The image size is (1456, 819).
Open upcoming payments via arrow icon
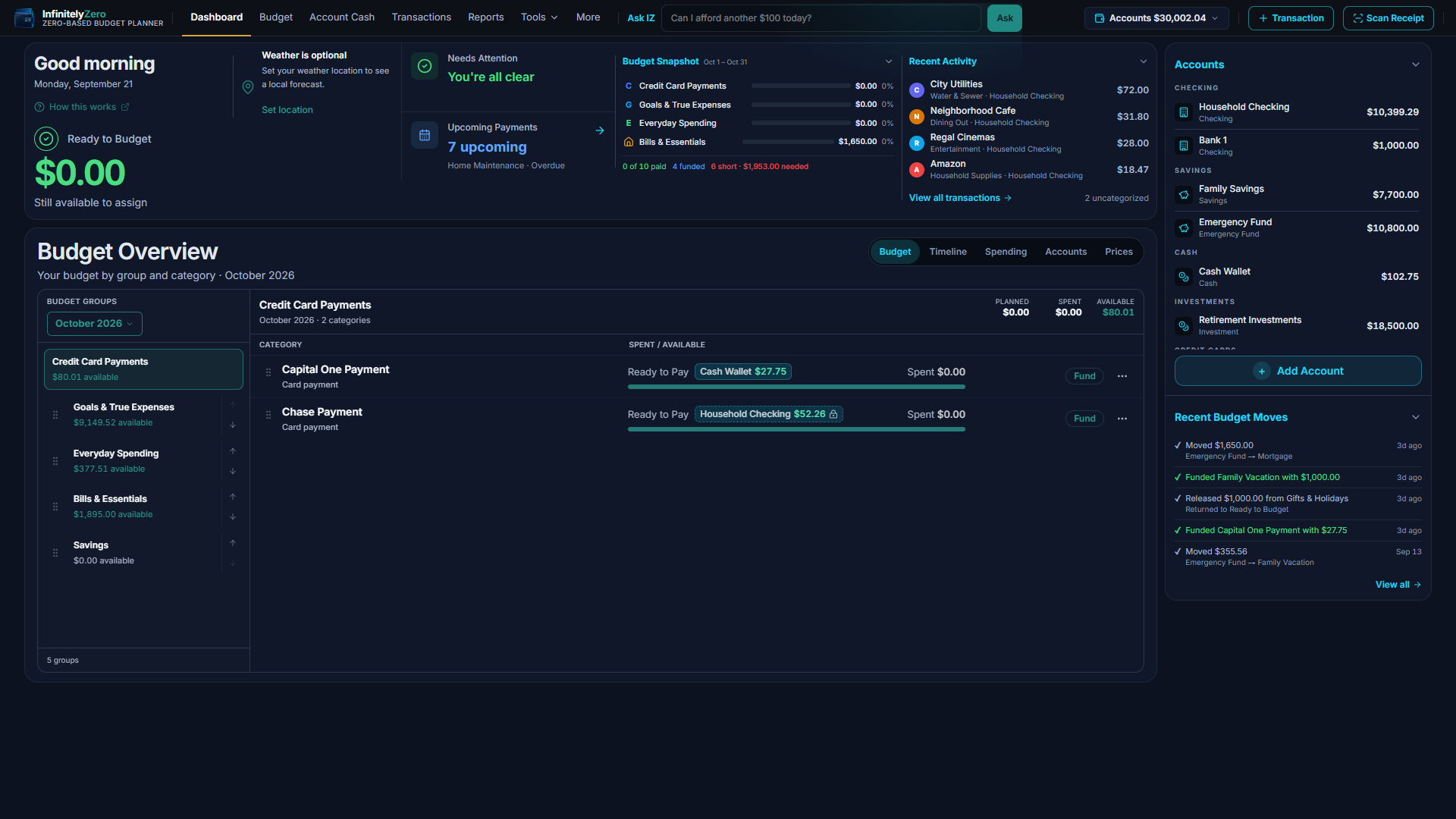coord(600,130)
